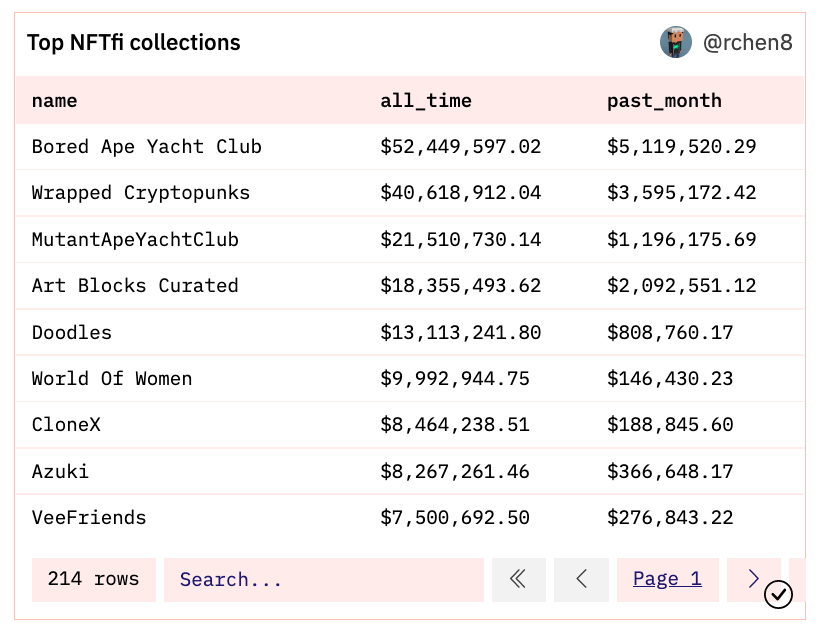The width and height of the screenshot is (820, 628).
Task: Click the circled checkmark status icon
Action: click(x=778, y=594)
